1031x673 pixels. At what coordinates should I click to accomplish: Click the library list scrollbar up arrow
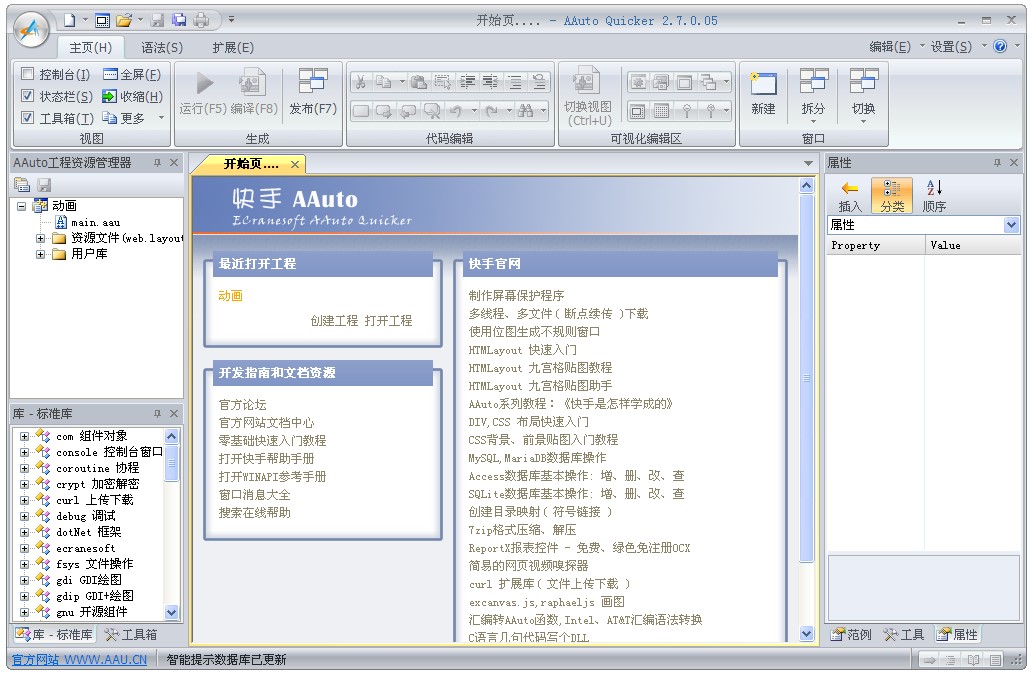click(171, 436)
